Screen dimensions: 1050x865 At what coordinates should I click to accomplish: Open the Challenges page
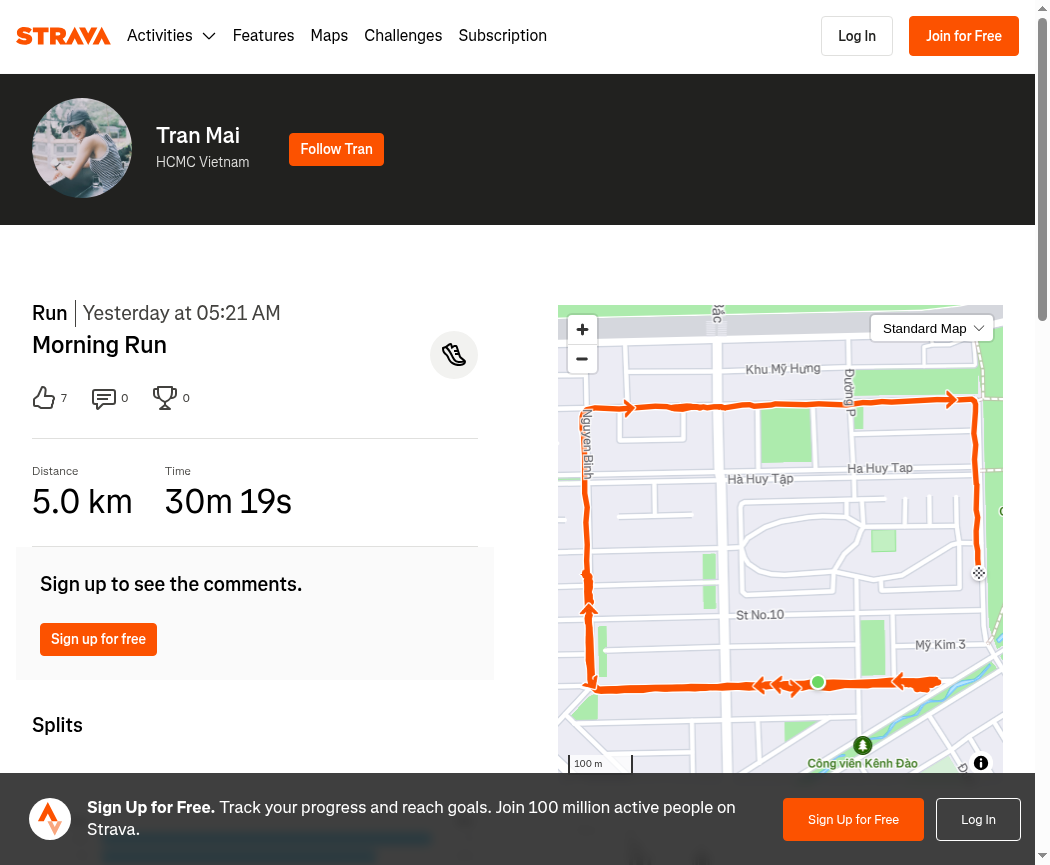click(x=403, y=35)
